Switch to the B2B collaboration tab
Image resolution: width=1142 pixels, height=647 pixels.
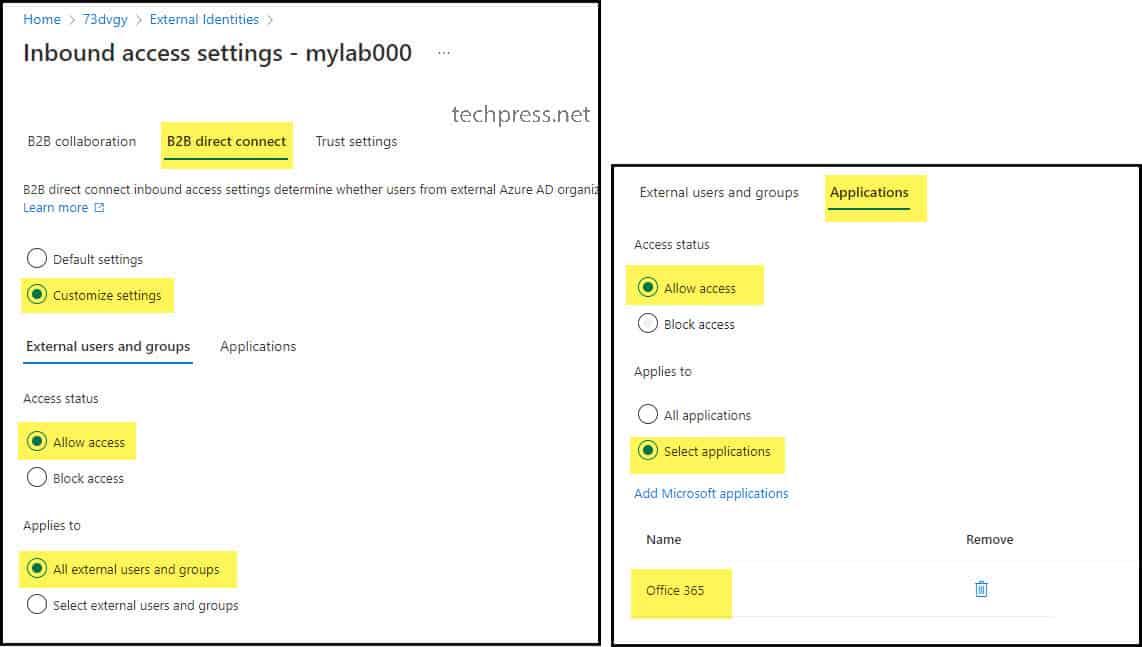(x=82, y=141)
